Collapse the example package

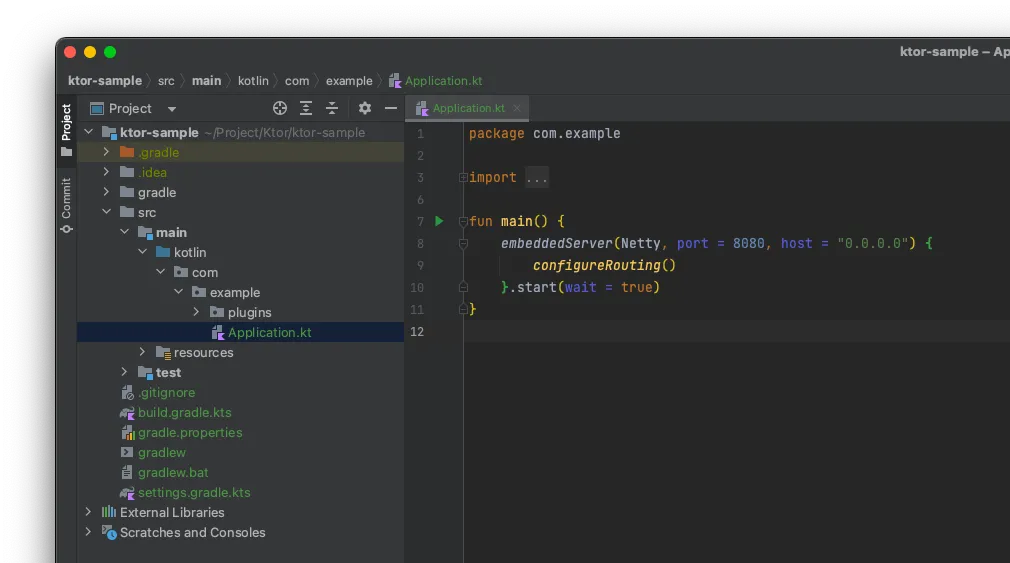178,292
